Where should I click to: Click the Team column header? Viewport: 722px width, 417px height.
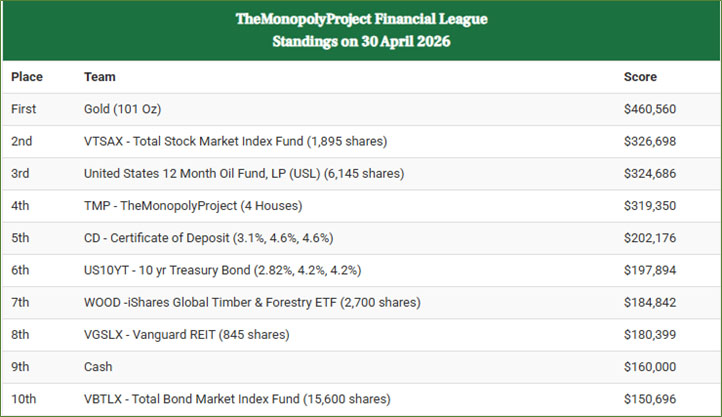click(x=99, y=77)
